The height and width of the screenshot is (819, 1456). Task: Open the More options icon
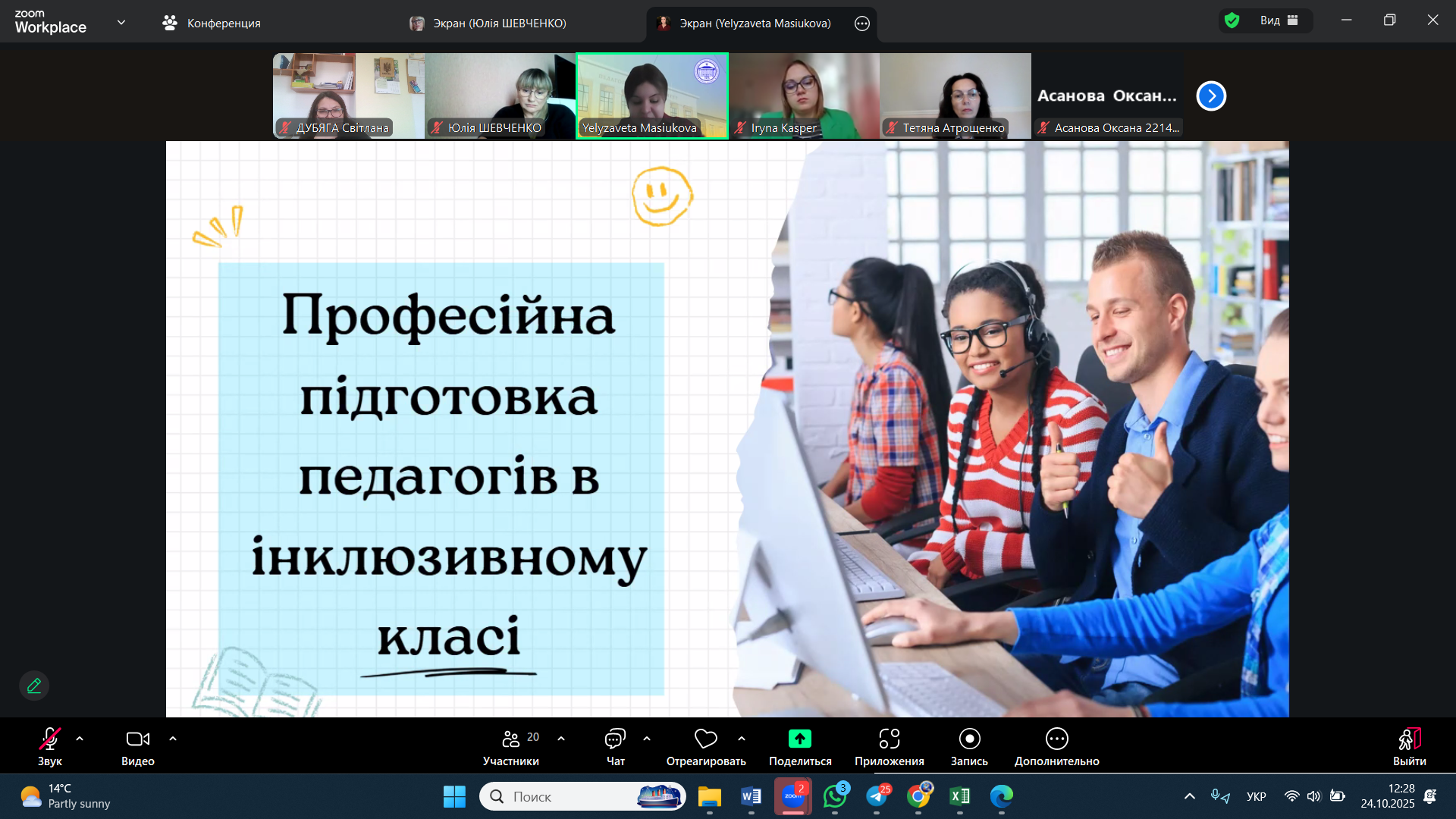point(1056,739)
